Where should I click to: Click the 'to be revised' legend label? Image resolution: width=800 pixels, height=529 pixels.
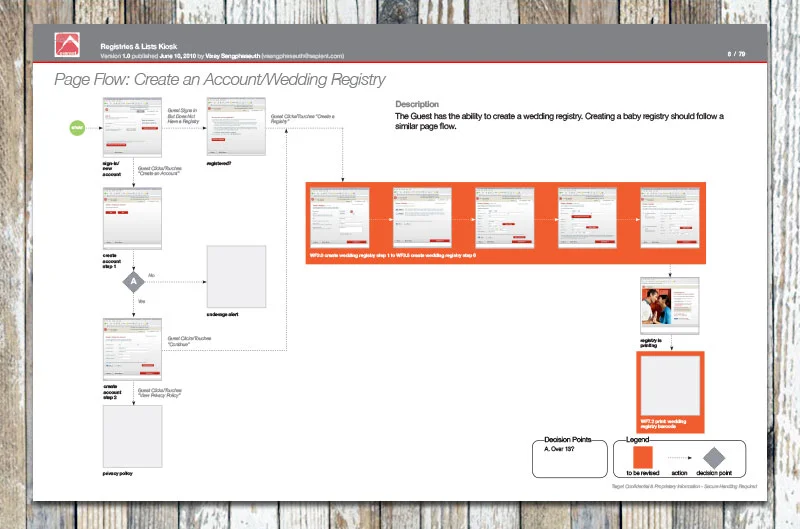[643, 473]
